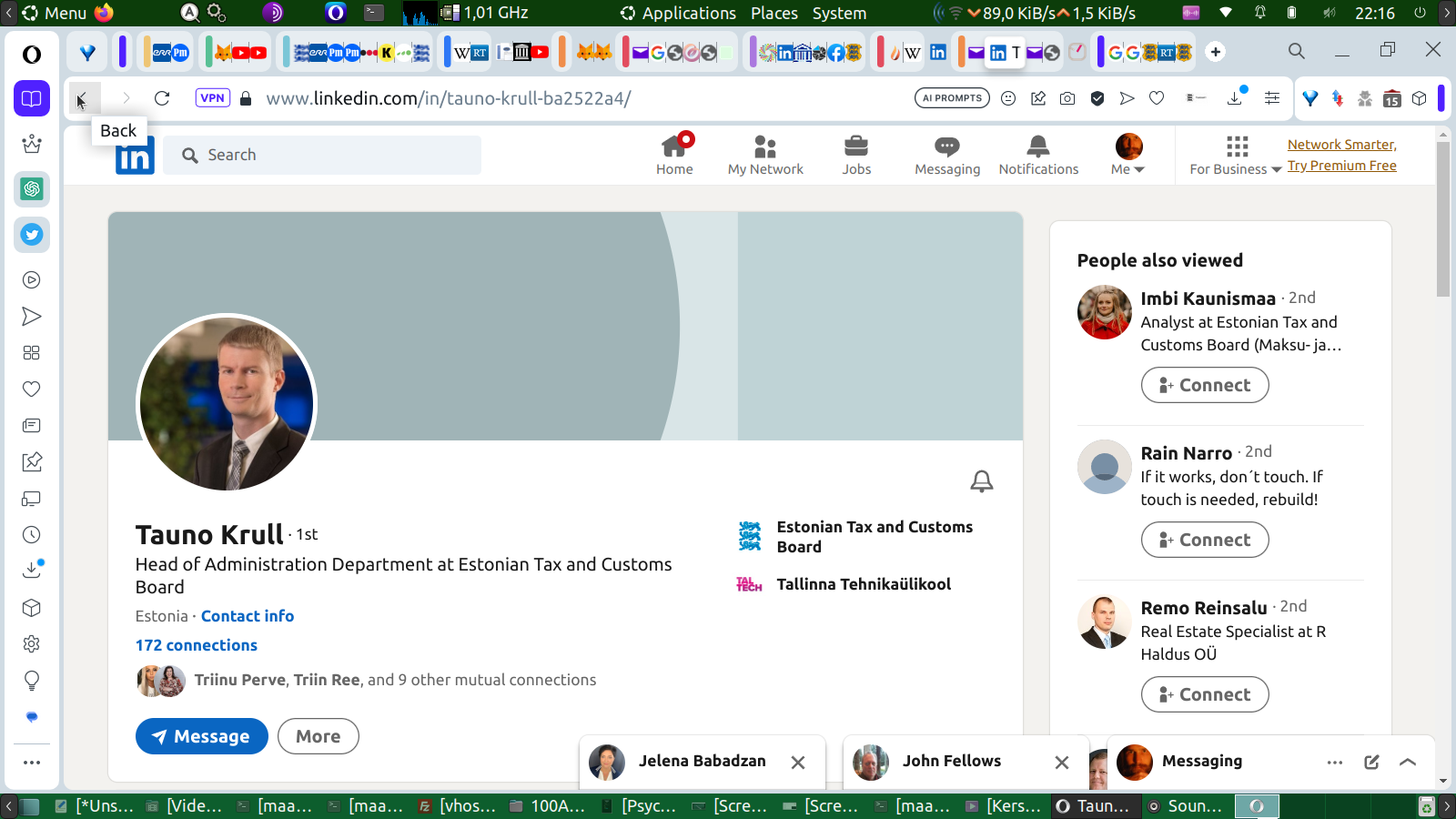View Tauno Krull's profile photo
This screenshot has width=1456, height=819.
pos(227,404)
